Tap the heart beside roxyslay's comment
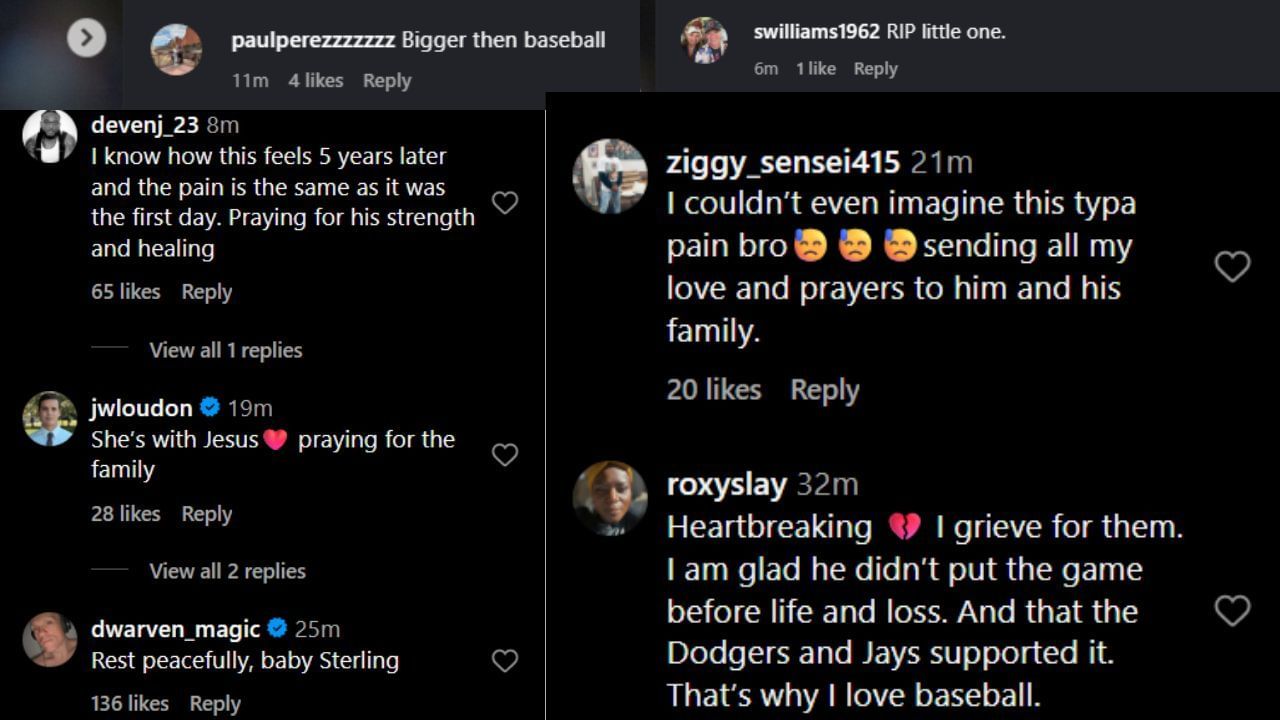Image resolution: width=1280 pixels, height=720 pixels. 1232,610
